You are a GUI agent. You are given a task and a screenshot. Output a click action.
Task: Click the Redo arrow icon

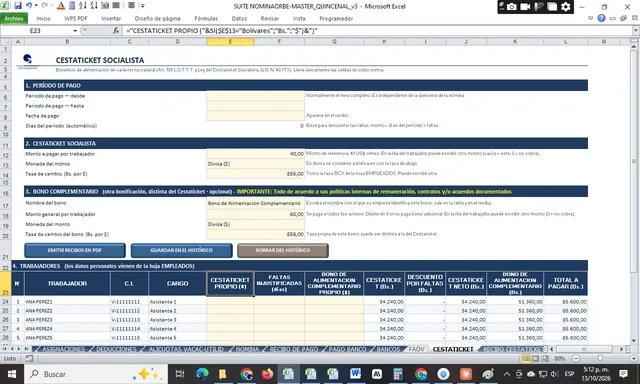tap(45, 6)
